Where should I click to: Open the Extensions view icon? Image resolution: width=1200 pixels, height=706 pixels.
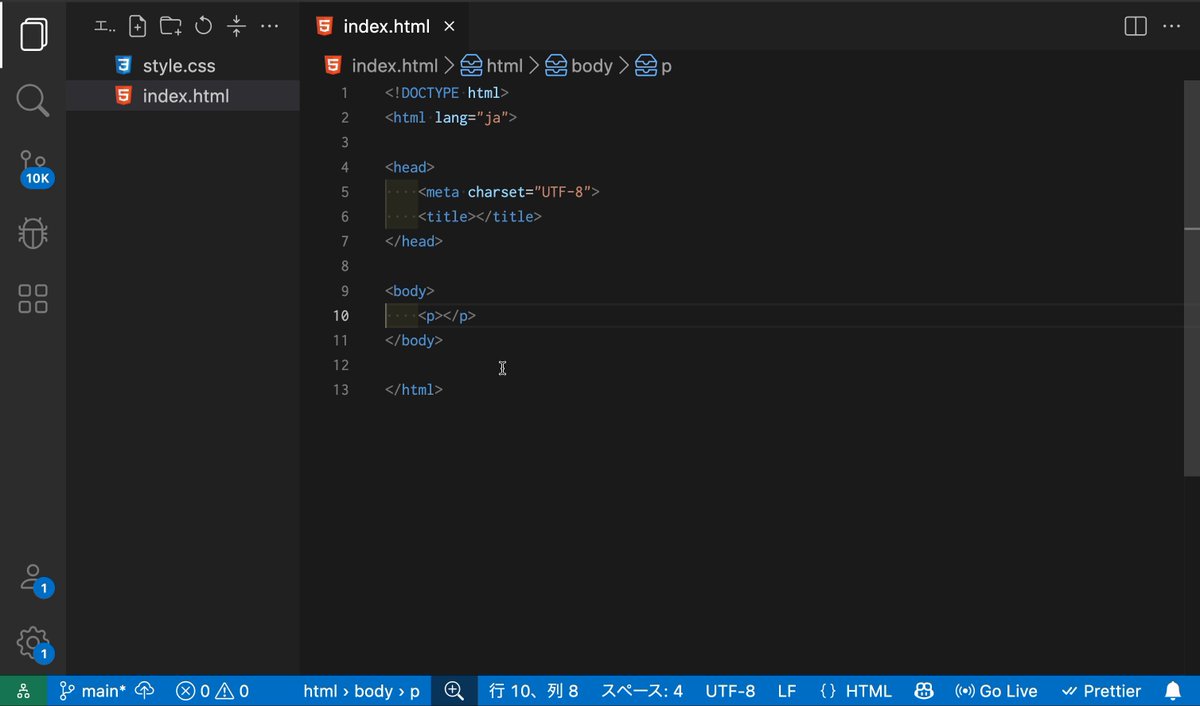[33, 298]
